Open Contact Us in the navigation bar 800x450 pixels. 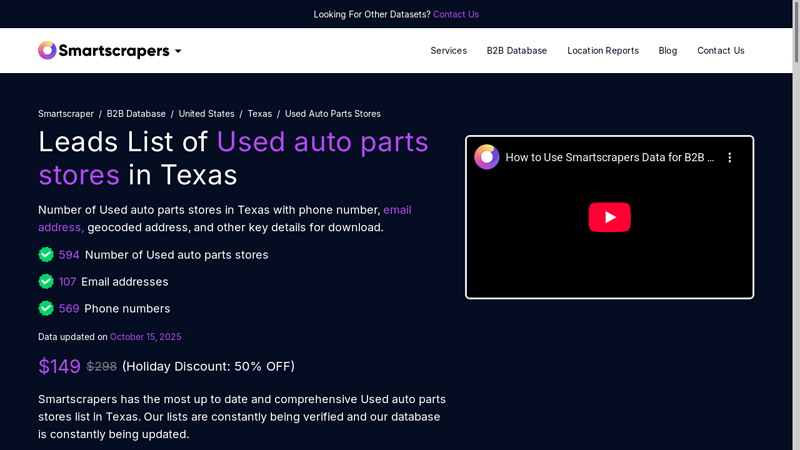pyautogui.click(x=720, y=51)
